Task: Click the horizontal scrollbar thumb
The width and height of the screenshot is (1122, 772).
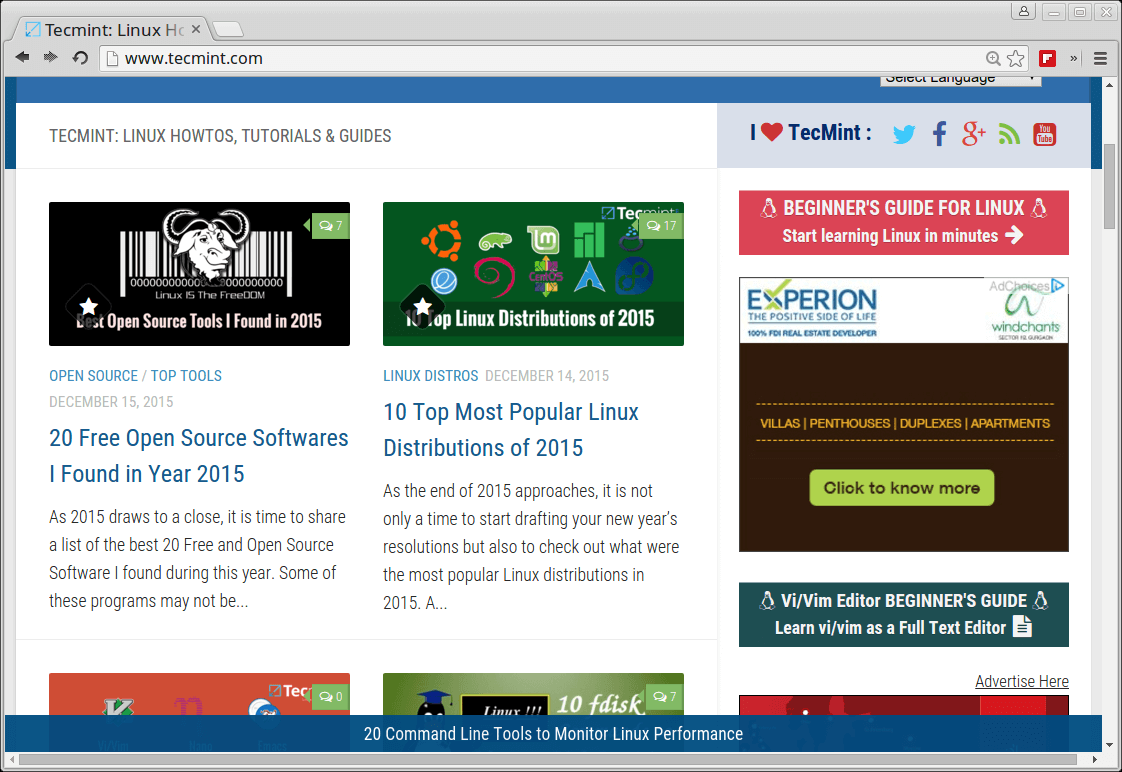Action: [548, 759]
